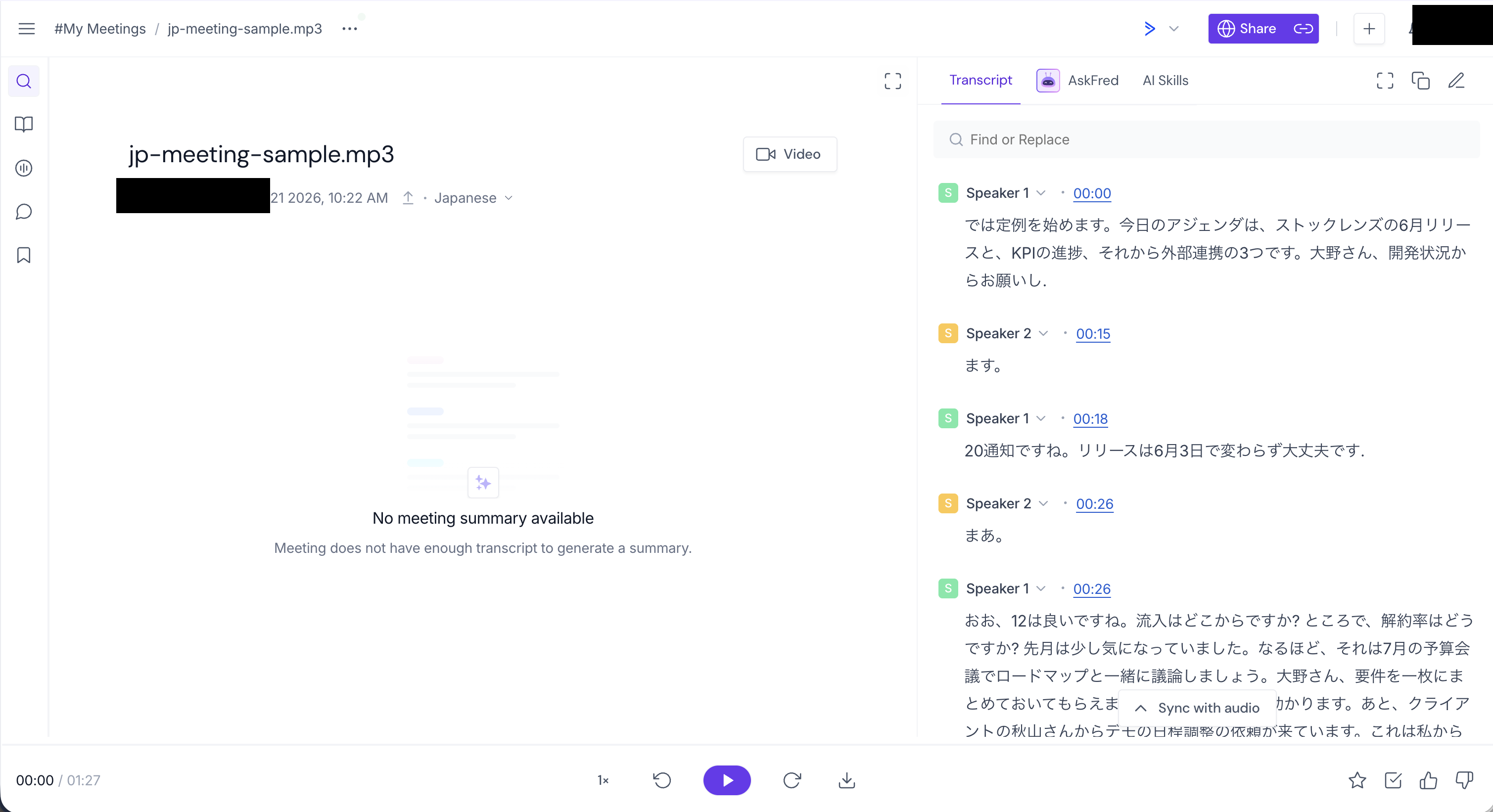Expand the transcript panel to fullscreen
Image resolution: width=1493 pixels, height=812 pixels.
point(1385,81)
